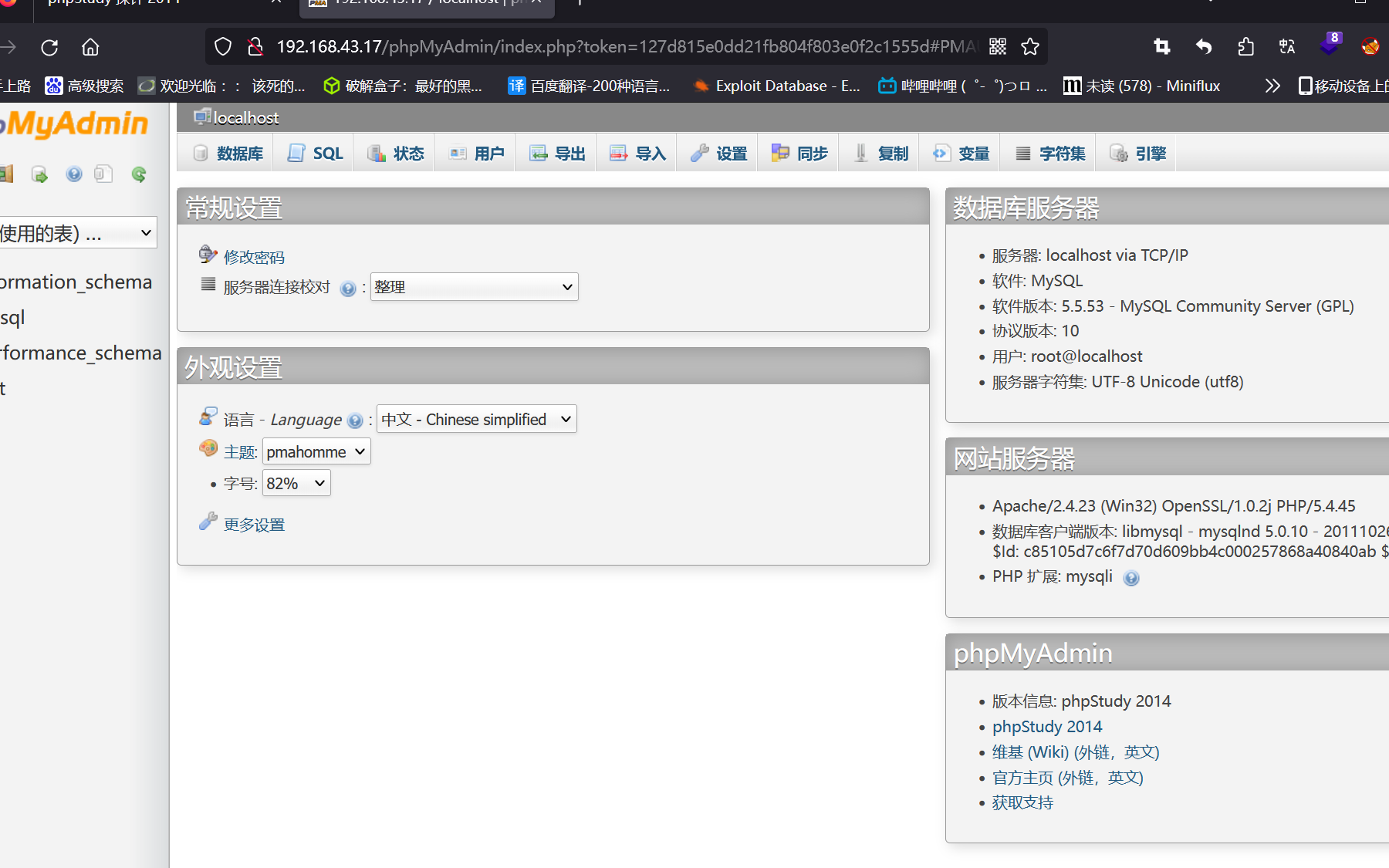Screen dimensions: 1389x868
Task: Open the extensions puzzle icon
Action: point(1245,46)
